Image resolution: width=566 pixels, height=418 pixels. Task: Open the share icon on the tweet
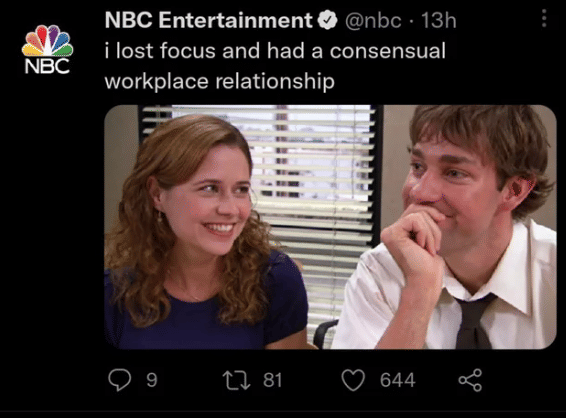[470, 380]
